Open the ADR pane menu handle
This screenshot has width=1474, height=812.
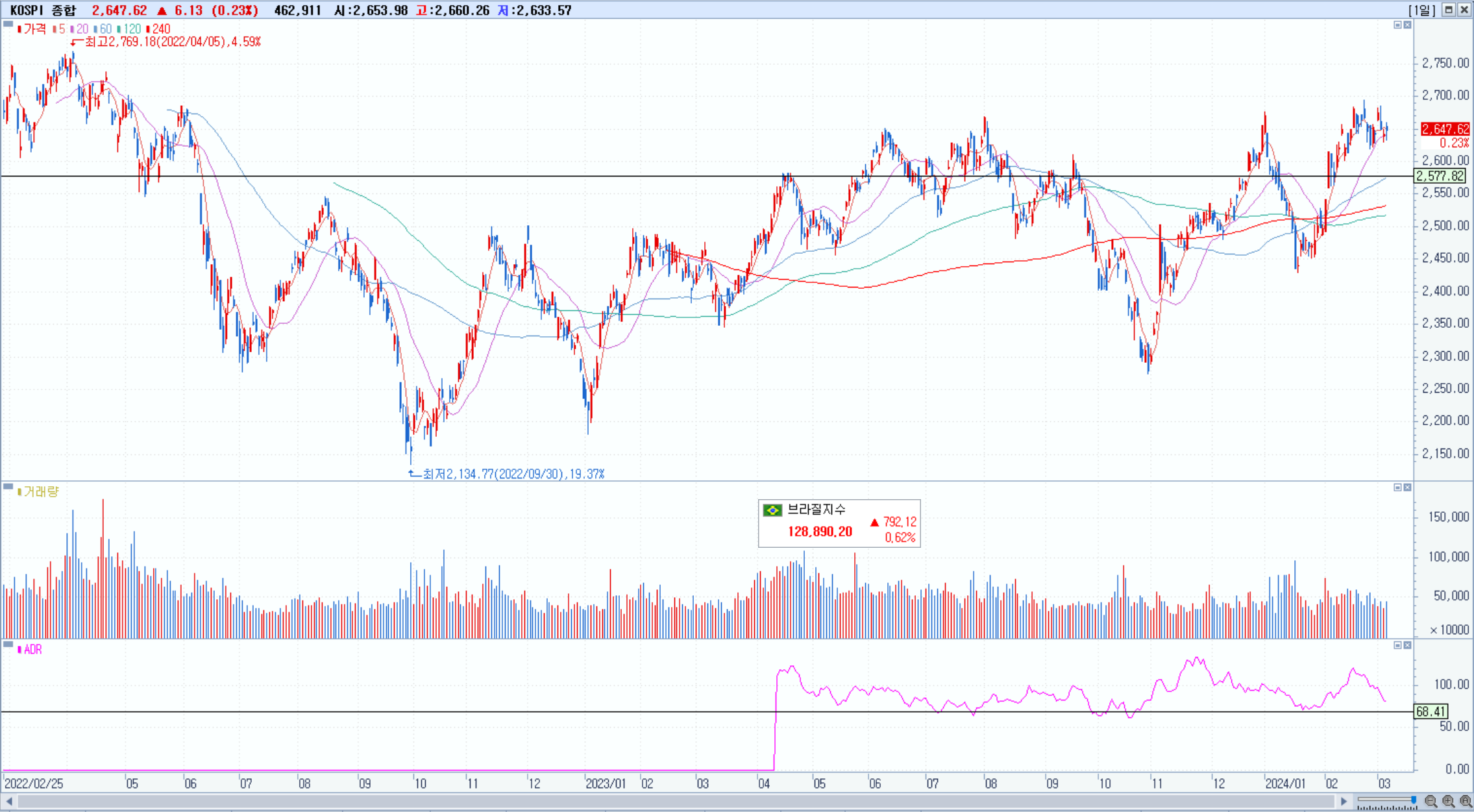click(8, 645)
